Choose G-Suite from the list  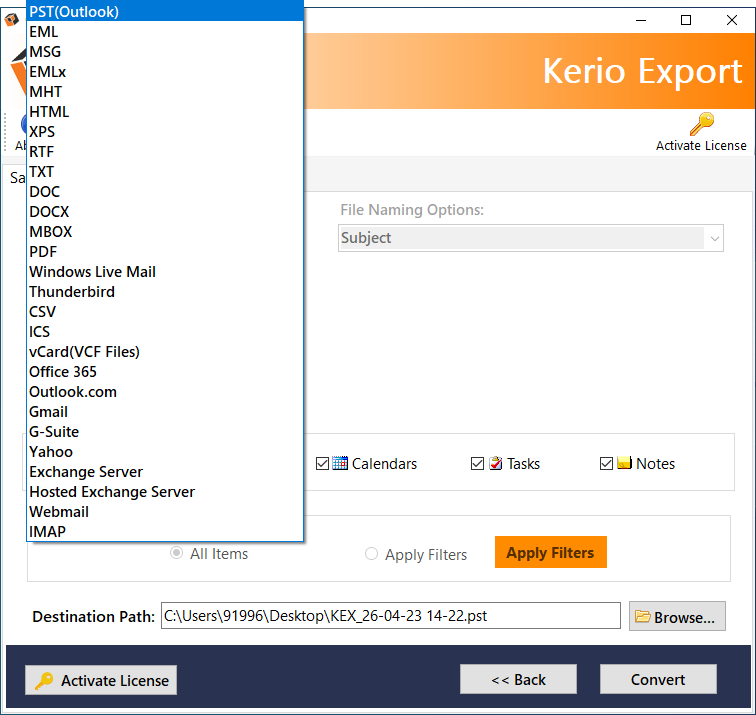coord(165,432)
